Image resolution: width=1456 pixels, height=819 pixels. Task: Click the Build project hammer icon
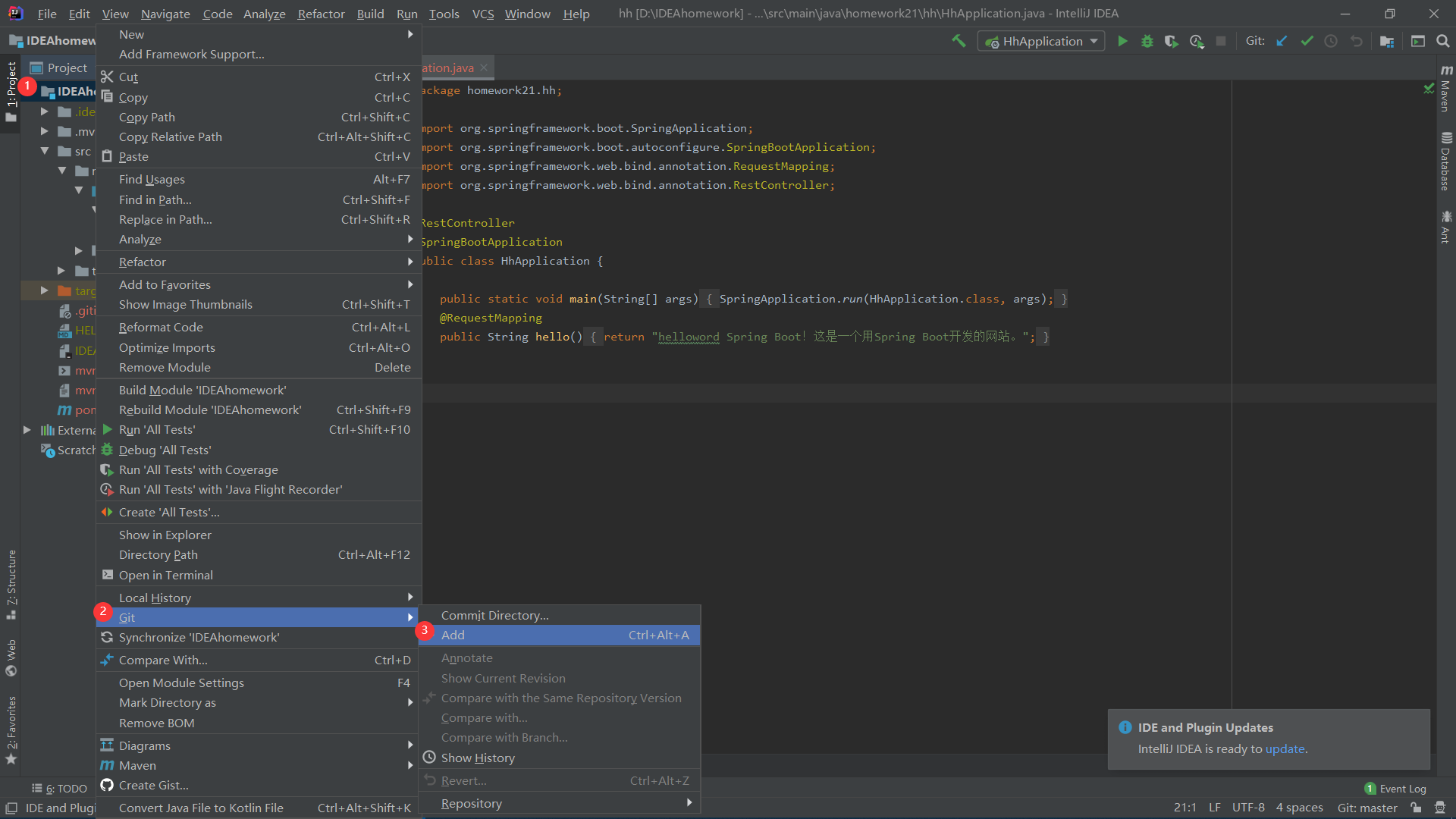tap(959, 41)
